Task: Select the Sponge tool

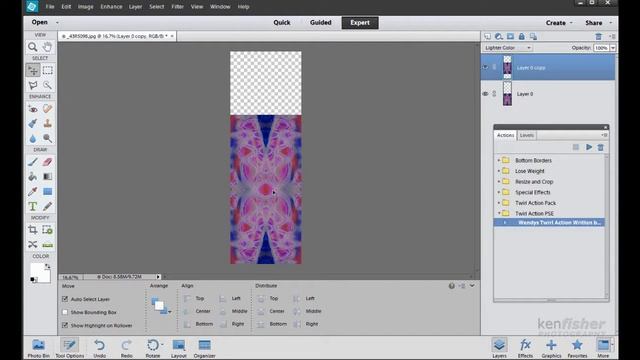Action: coord(48,138)
